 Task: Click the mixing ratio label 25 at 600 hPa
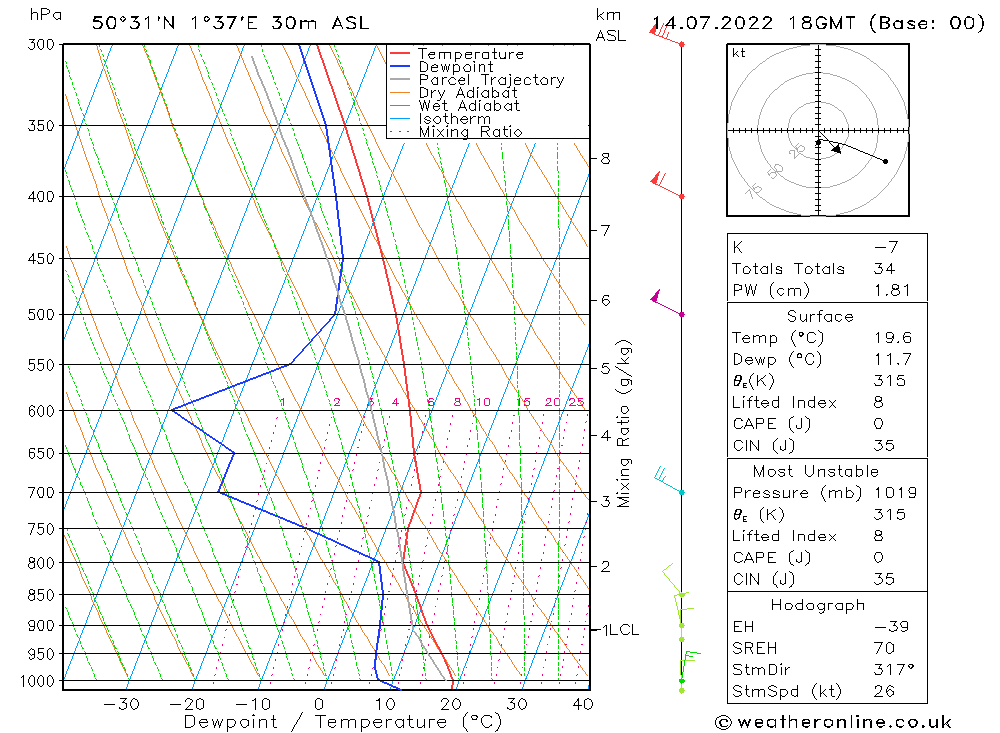click(x=576, y=402)
